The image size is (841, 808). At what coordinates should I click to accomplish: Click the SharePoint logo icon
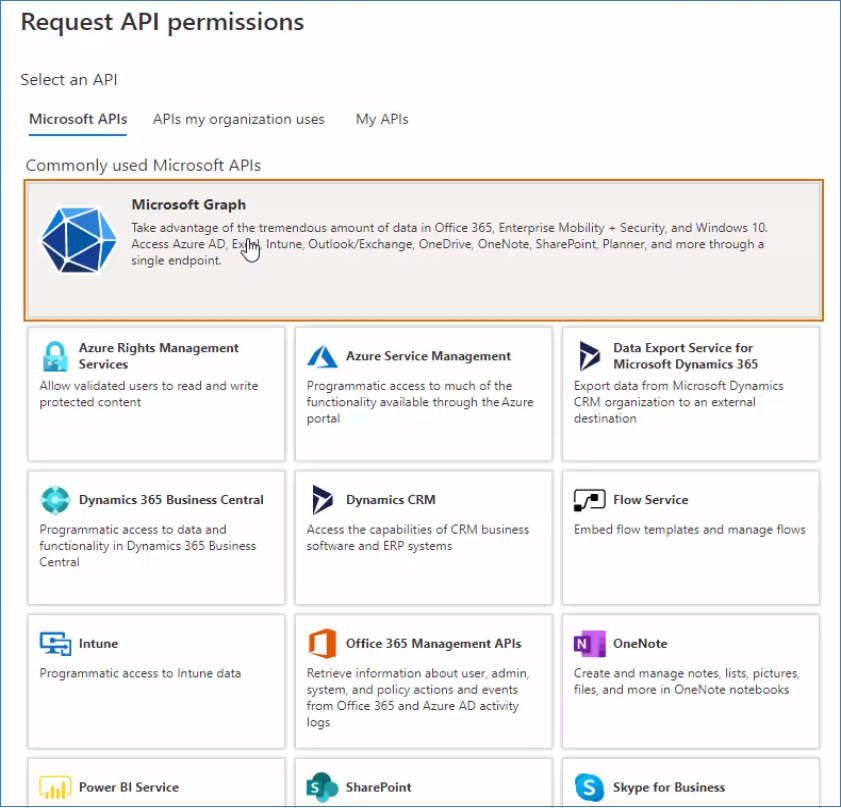(x=322, y=788)
